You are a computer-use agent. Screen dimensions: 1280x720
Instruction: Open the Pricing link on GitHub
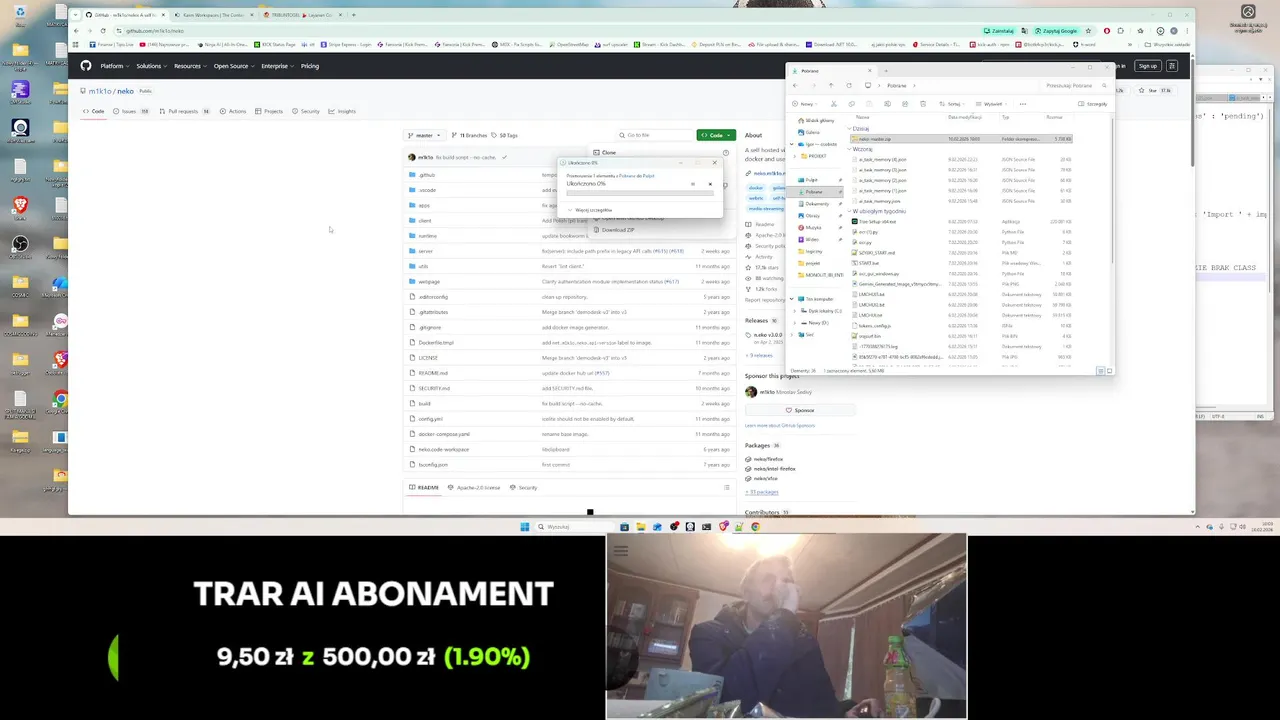(x=310, y=66)
